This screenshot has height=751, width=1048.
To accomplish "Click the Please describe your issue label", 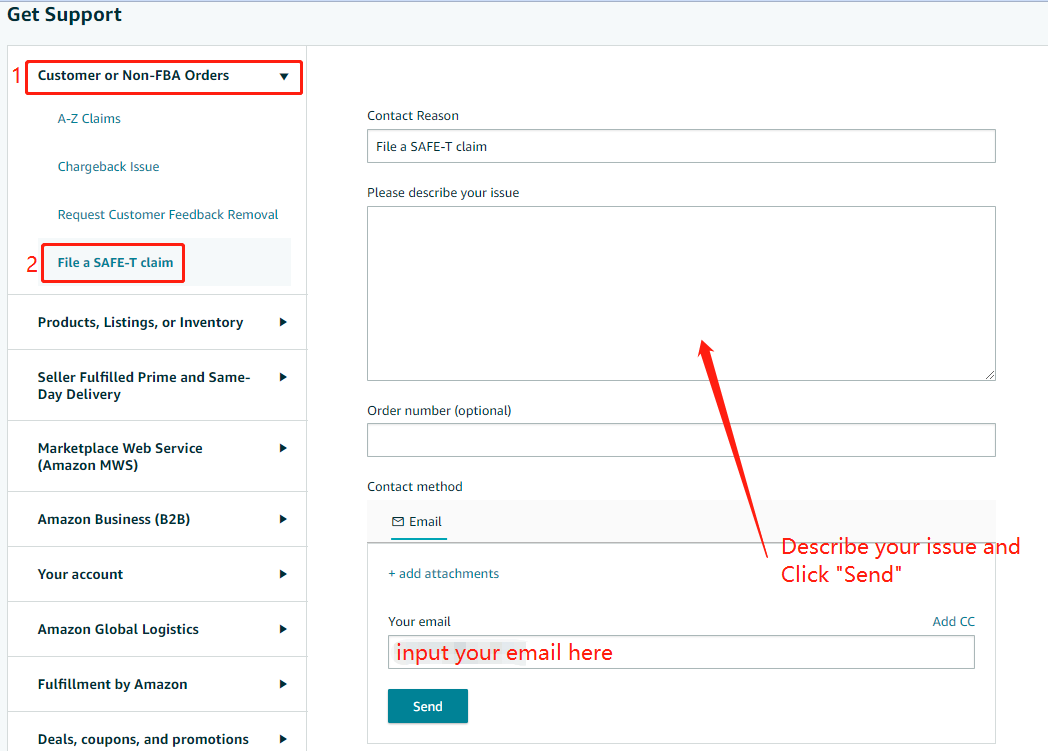I will coord(443,192).
